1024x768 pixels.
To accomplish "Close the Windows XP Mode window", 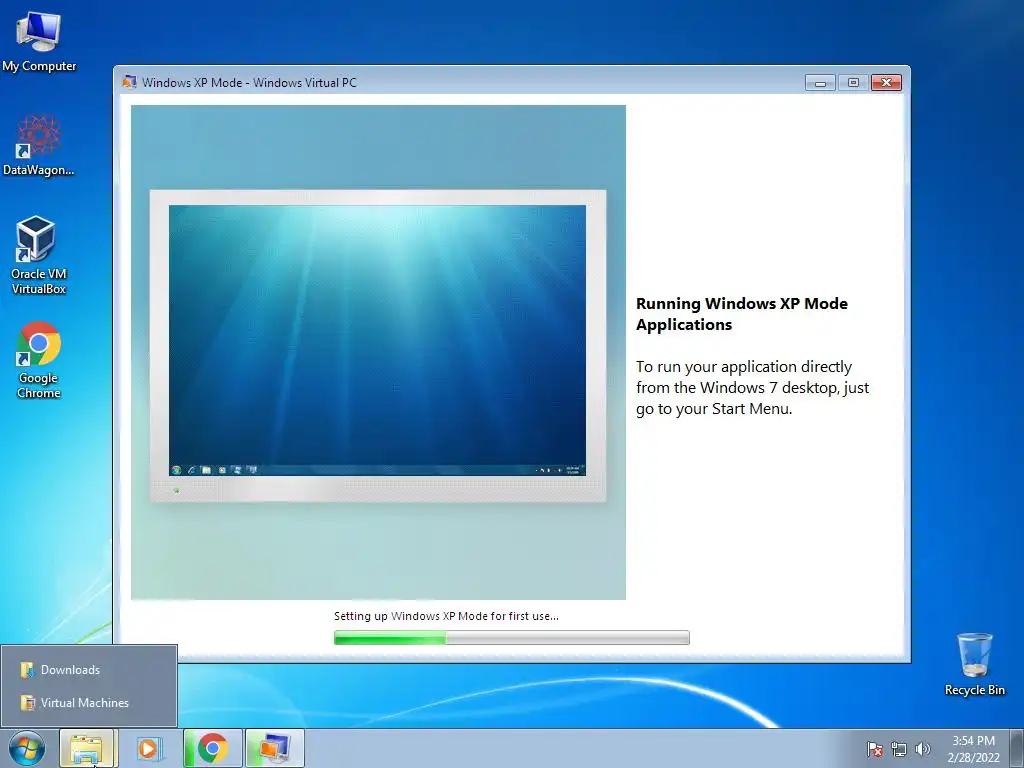I will coord(886,82).
